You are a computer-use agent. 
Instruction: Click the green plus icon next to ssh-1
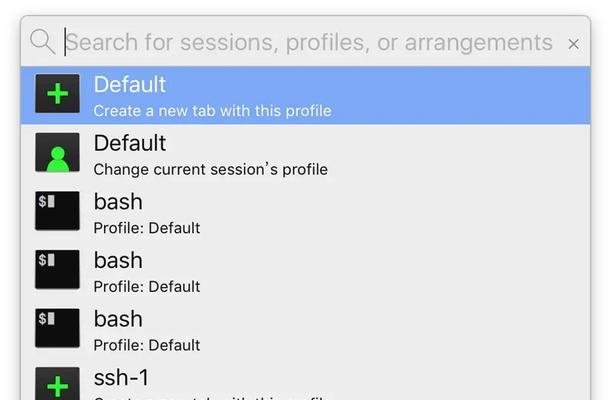point(57,384)
